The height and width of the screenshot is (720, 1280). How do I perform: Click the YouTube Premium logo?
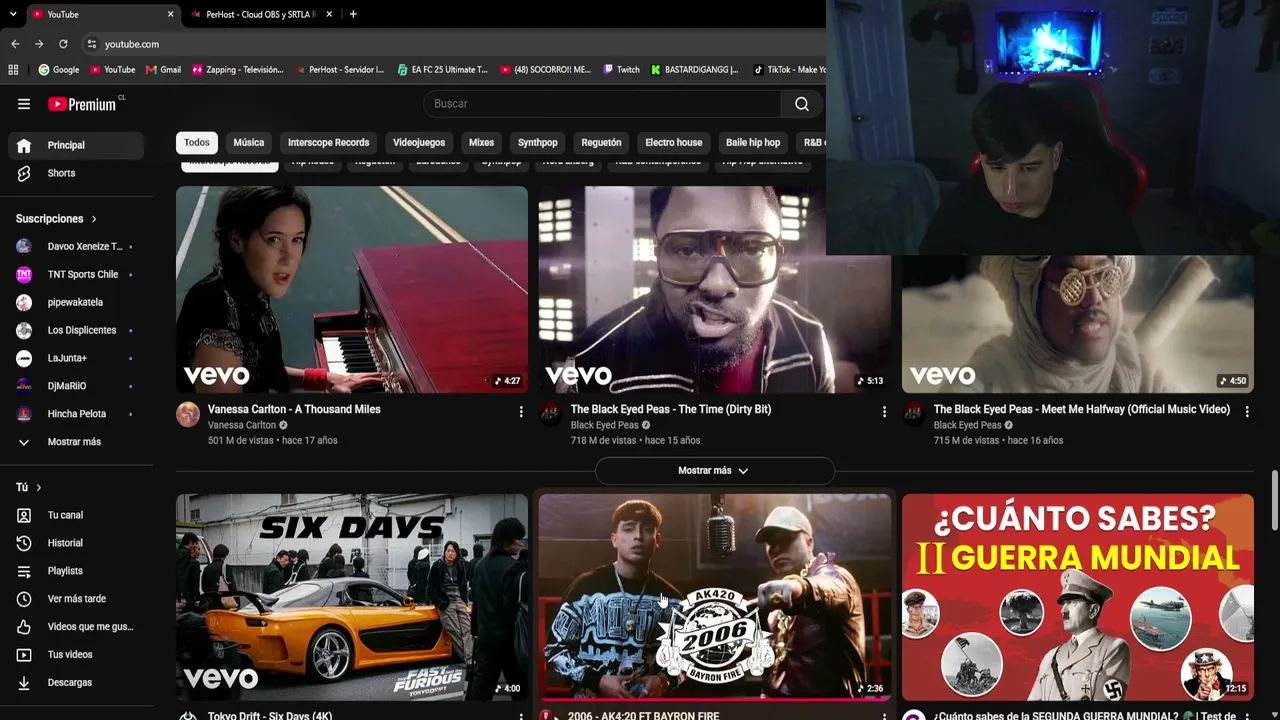[86, 104]
